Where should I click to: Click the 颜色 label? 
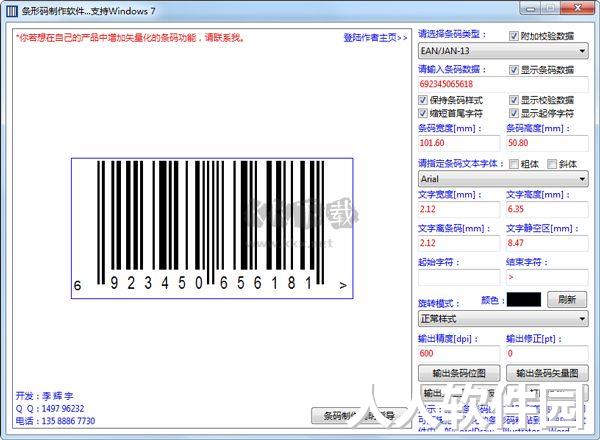492,300
